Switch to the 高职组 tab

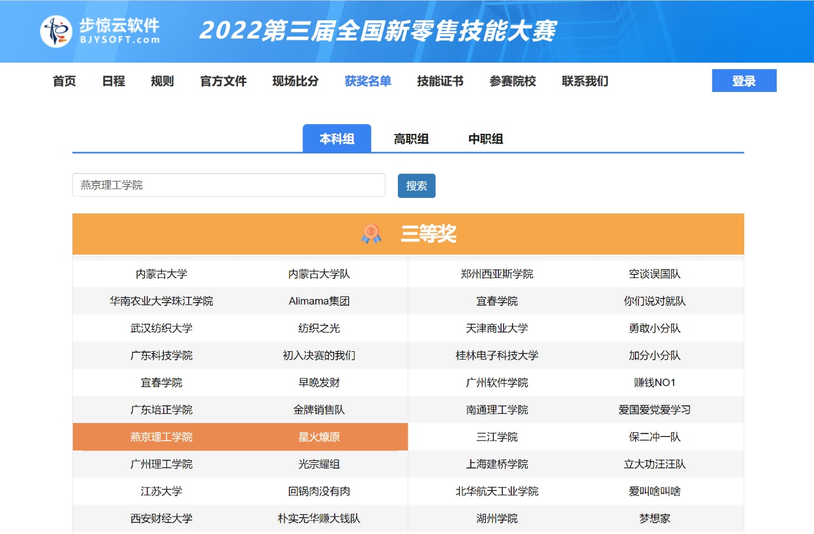(x=411, y=139)
